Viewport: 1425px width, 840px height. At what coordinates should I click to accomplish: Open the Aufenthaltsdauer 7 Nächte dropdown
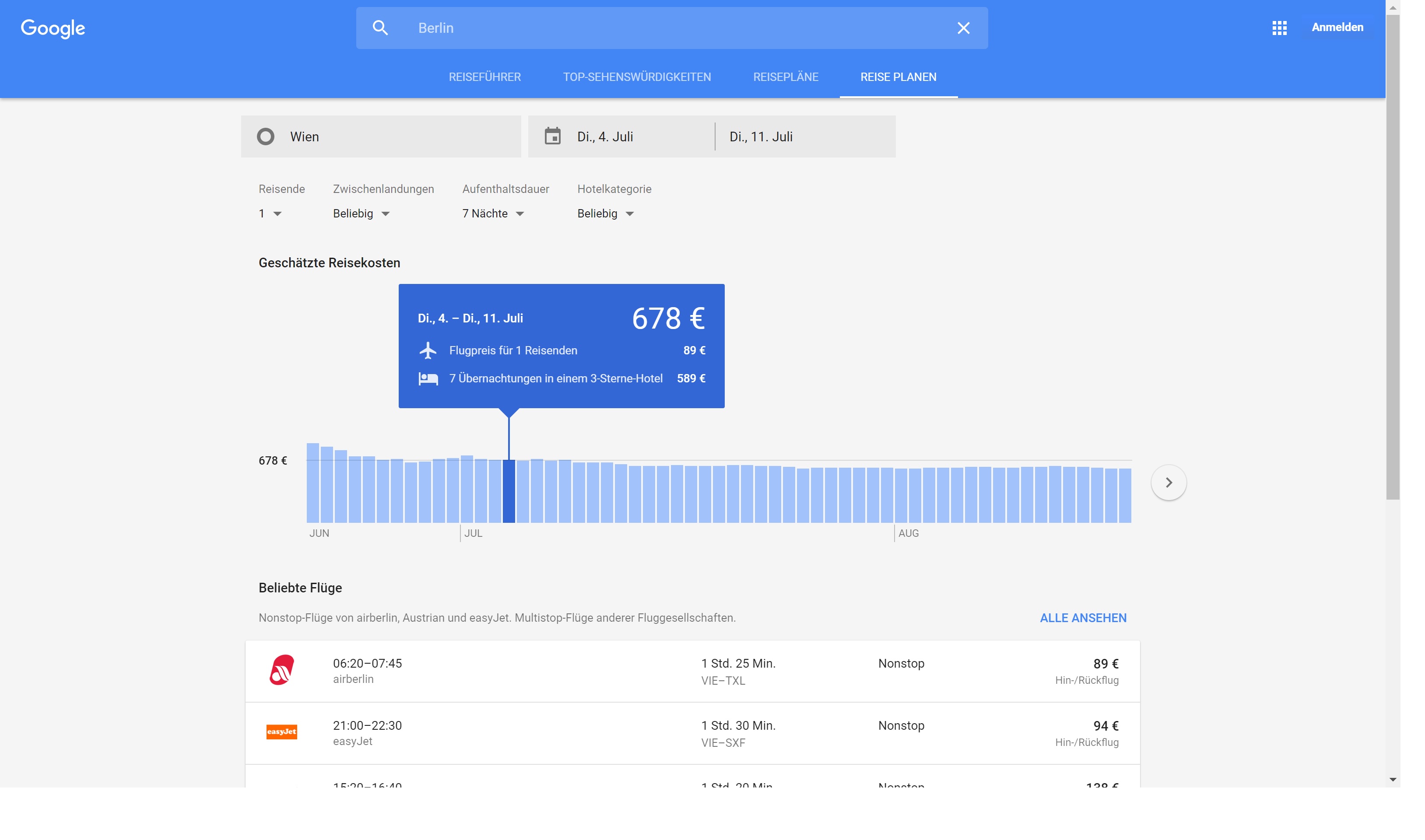(493, 213)
